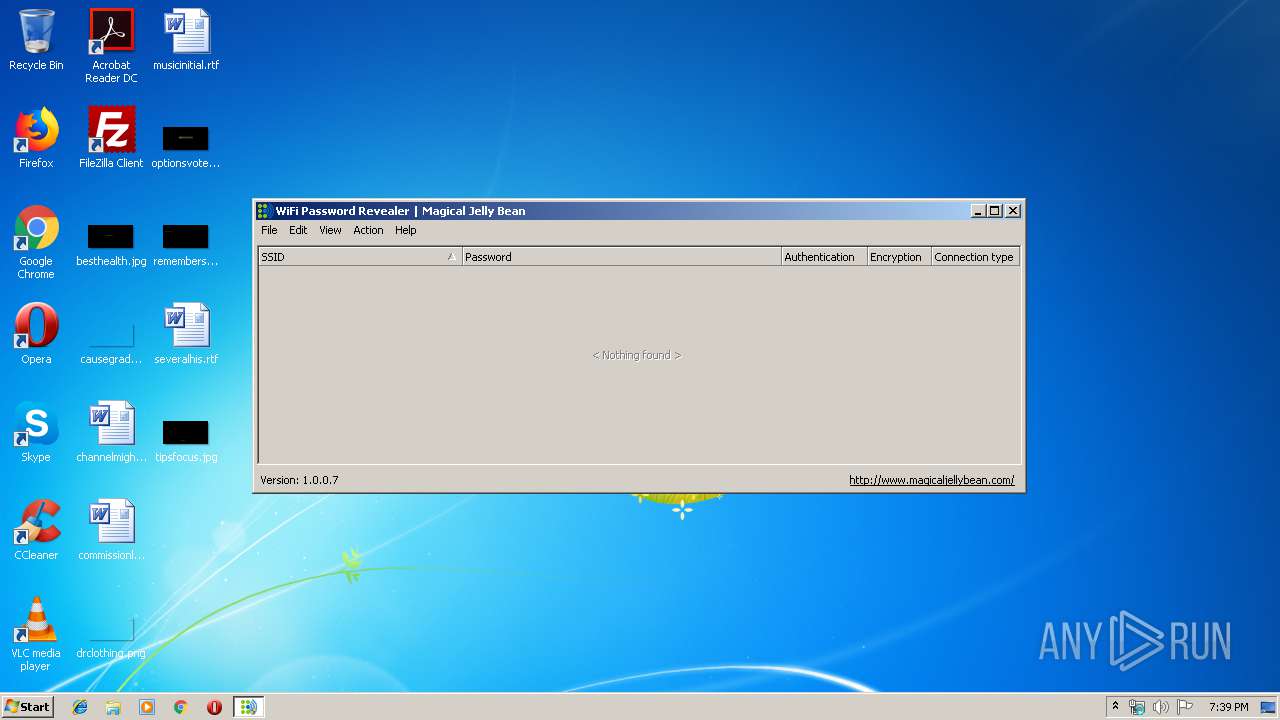The width and height of the screenshot is (1280, 720).
Task: Minimize the WiFi Password Revealer window
Action: point(978,210)
